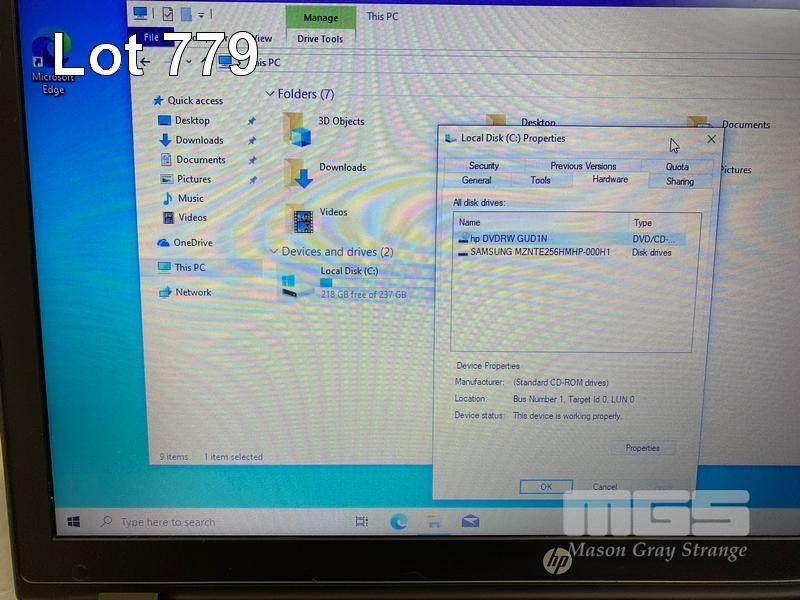
Task: Open Task View on the taskbar
Action: [x=362, y=521]
